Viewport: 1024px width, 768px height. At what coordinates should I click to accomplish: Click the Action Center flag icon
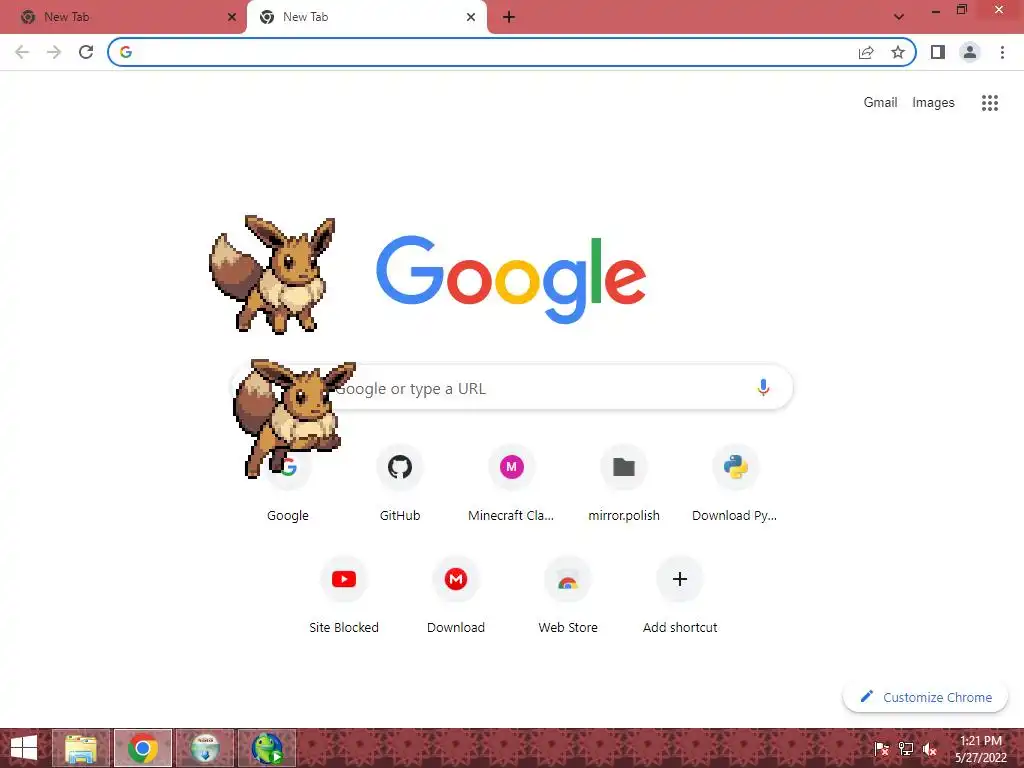click(x=881, y=749)
